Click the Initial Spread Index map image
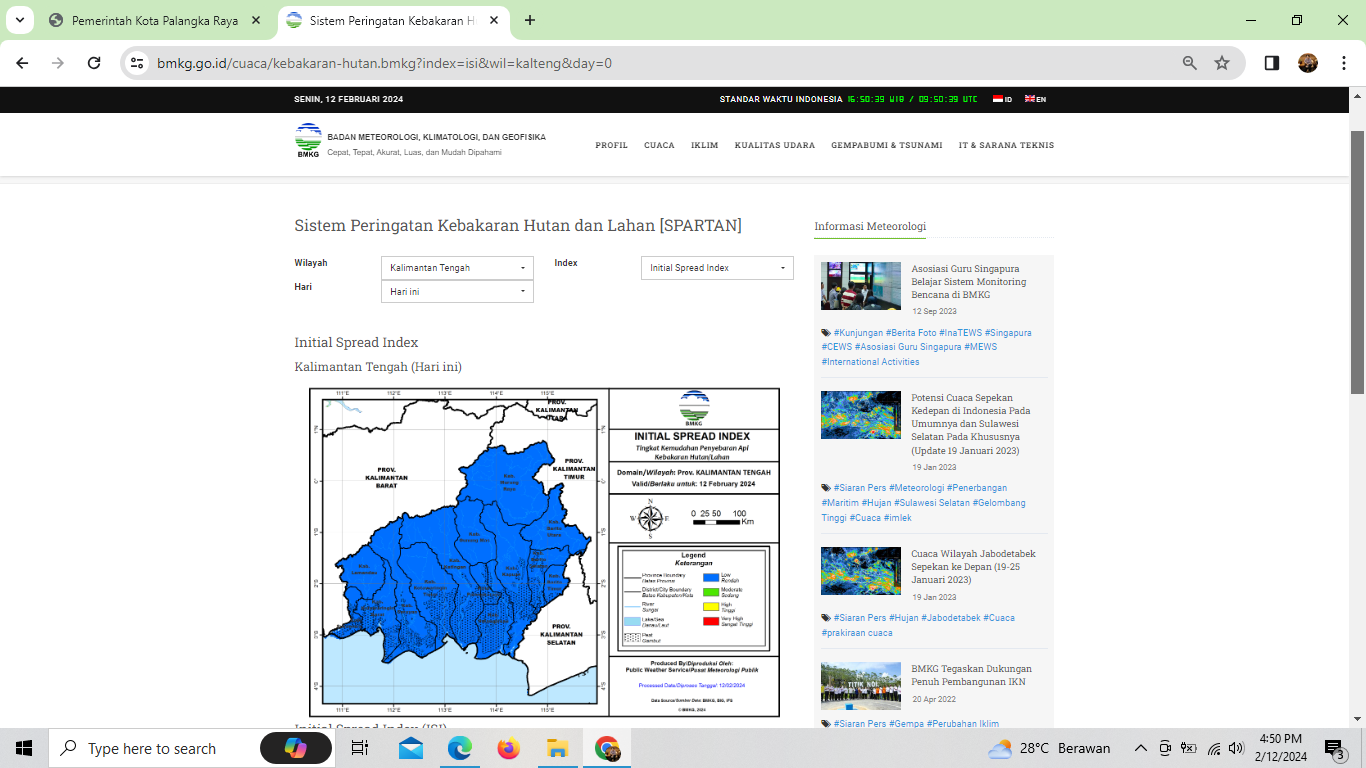The width and height of the screenshot is (1366, 768). tap(544, 552)
